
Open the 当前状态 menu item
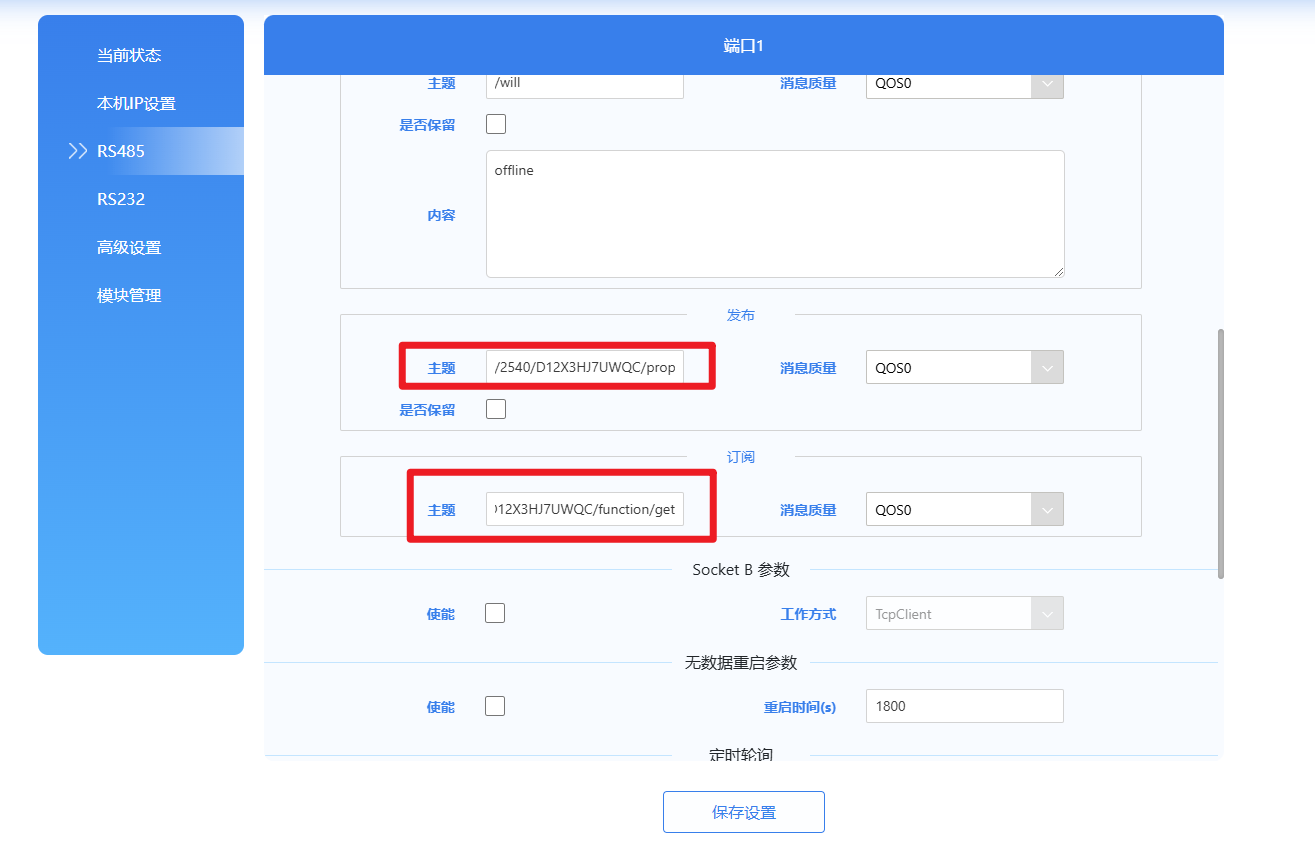click(x=128, y=55)
